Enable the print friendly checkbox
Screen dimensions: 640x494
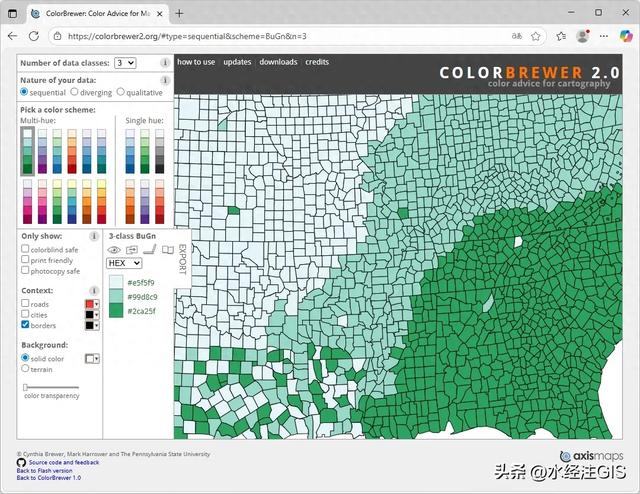pyautogui.click(x=25, y=259)
